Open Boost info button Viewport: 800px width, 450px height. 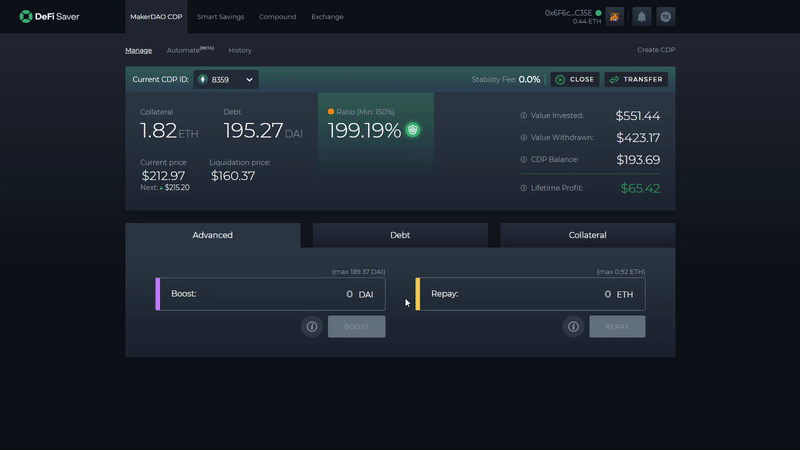312,327
